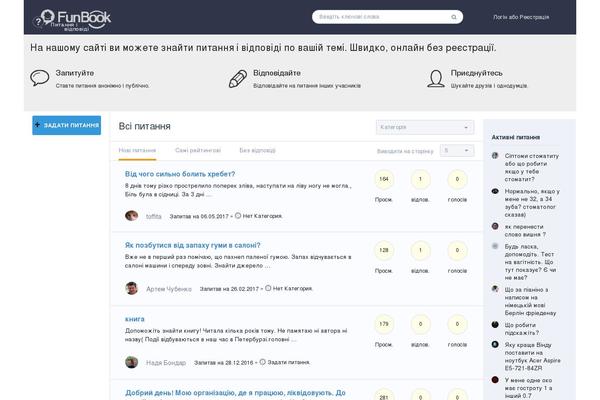Click Логін або Реєстрація link
This screenshot has height=400, width=600.
click(x=521, y=17)
